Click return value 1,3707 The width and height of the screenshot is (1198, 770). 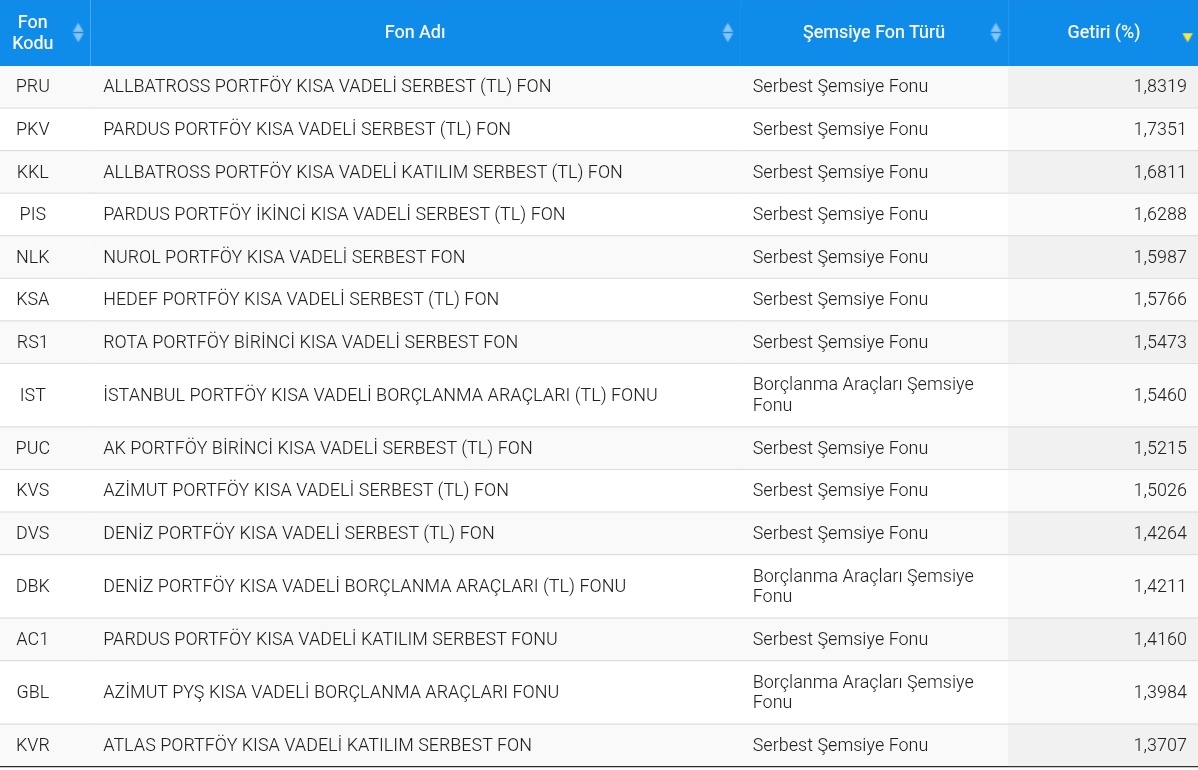pyautogui.click(x=1160, y=745)
